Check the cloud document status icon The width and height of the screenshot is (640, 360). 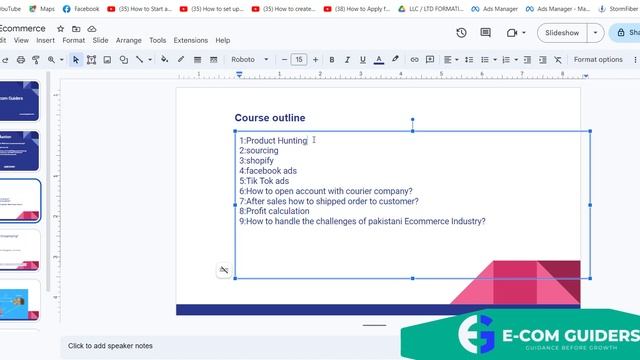coord(92,29)
